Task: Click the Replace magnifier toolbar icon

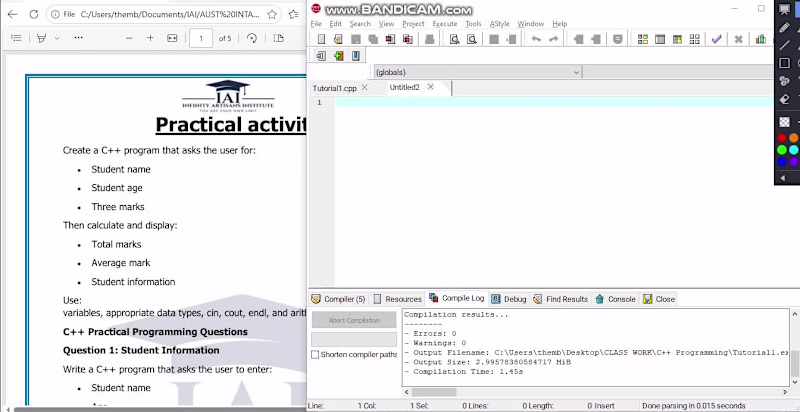Action: point(471,39)
